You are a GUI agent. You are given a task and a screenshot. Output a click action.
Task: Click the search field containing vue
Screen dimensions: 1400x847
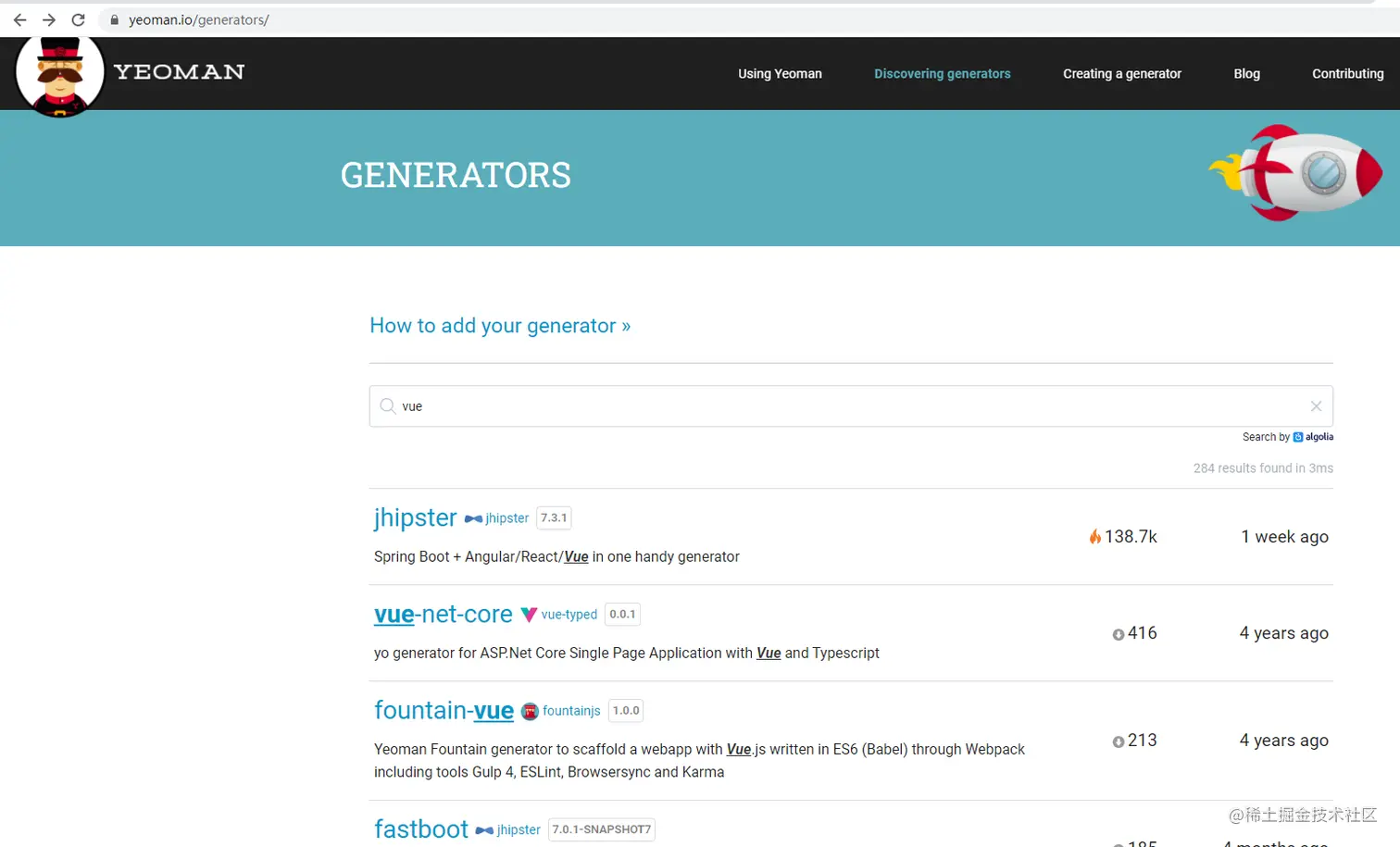(851, 406)
